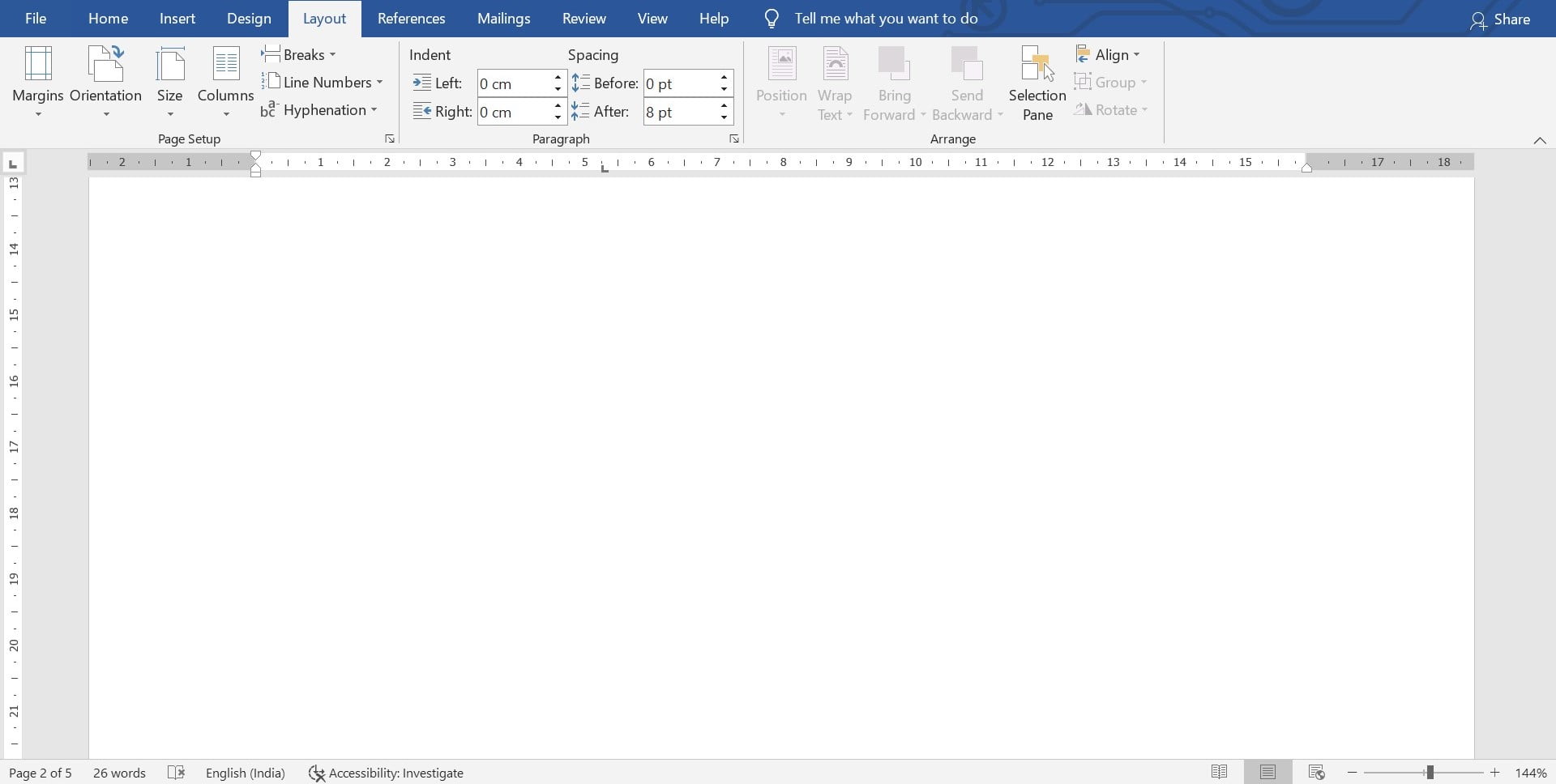Switch to the Home tab

click(108, 19)
